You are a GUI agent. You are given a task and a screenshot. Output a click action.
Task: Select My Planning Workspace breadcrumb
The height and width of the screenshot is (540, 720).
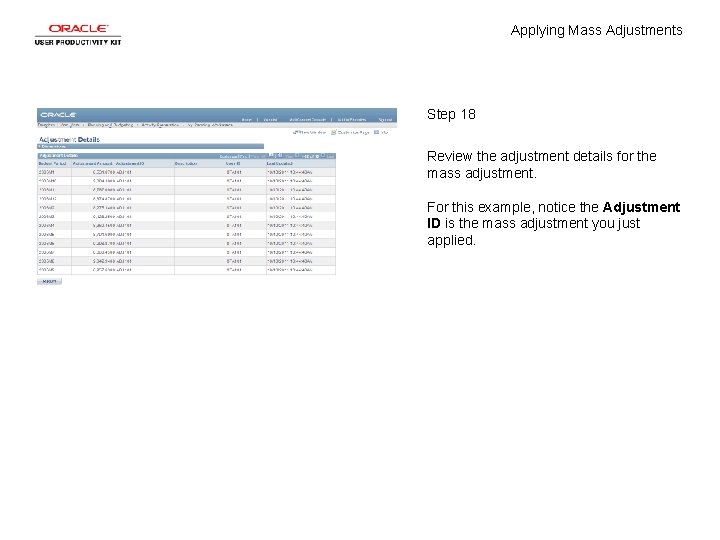[x=210, y=125]
